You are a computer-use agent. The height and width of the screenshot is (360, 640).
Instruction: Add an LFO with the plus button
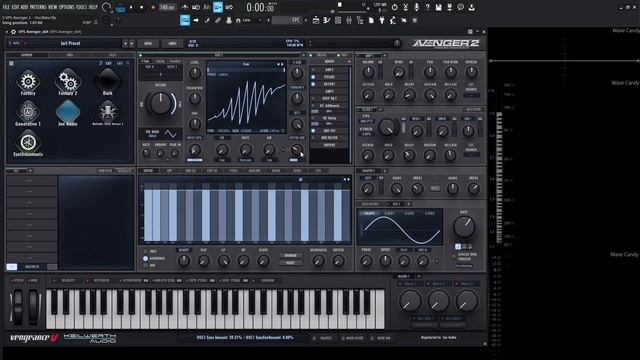point(409,204)
